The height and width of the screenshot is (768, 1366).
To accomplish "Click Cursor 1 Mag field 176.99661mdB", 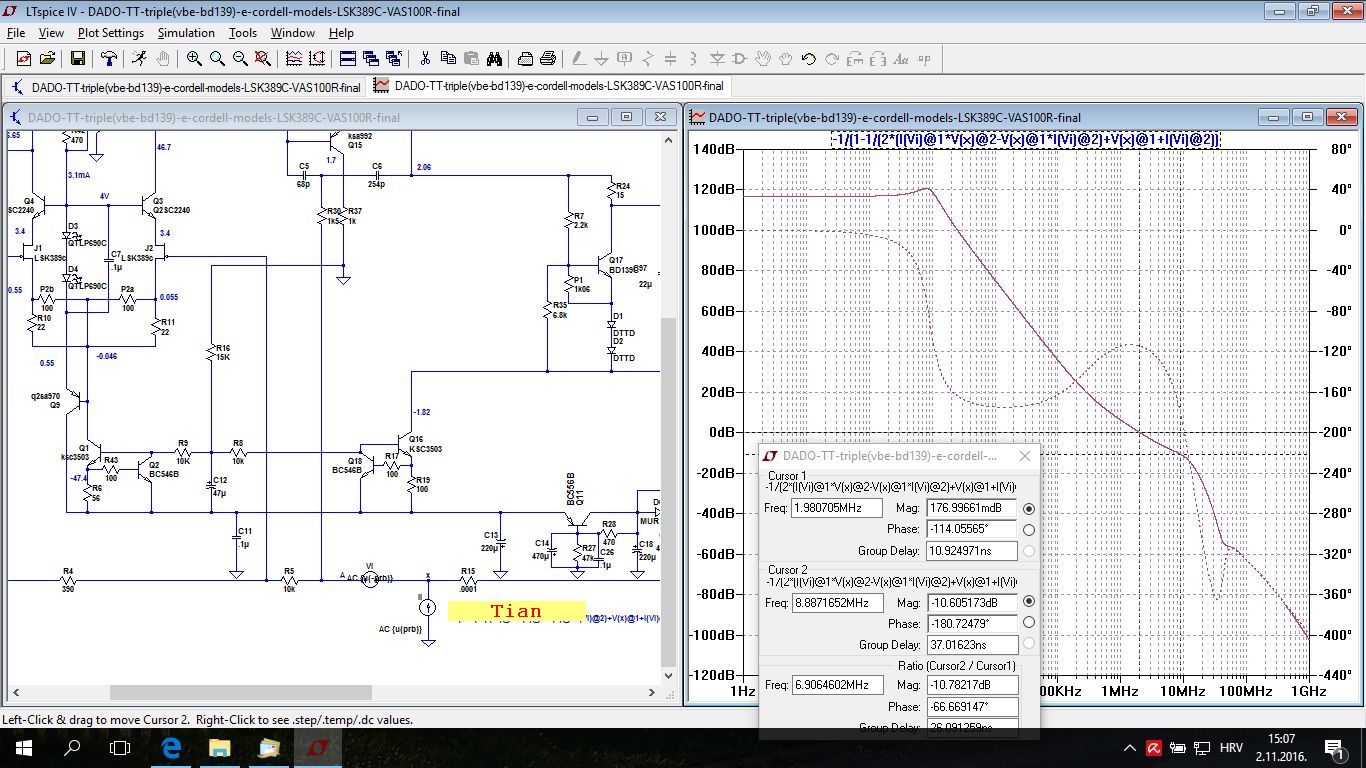I will pos(971,508).
